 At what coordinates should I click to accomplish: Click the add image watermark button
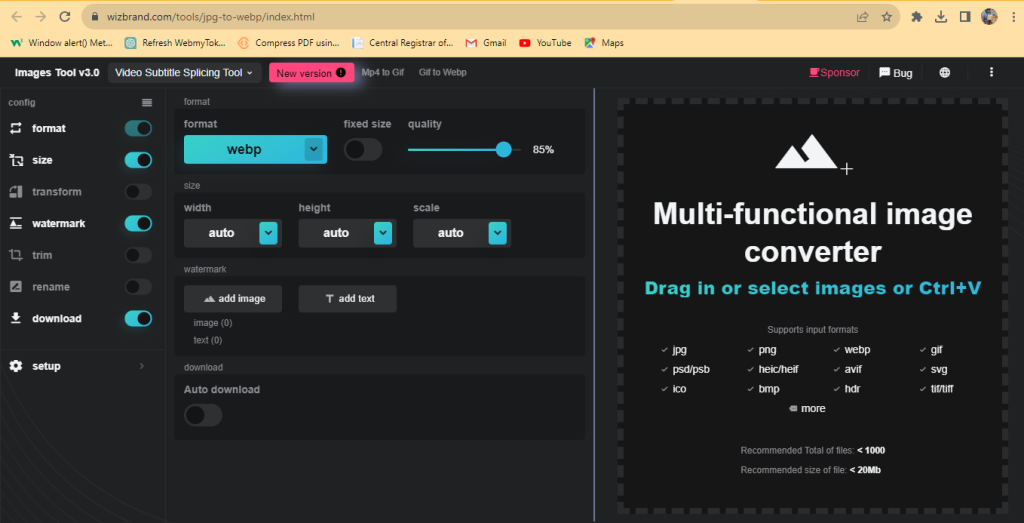232,299
